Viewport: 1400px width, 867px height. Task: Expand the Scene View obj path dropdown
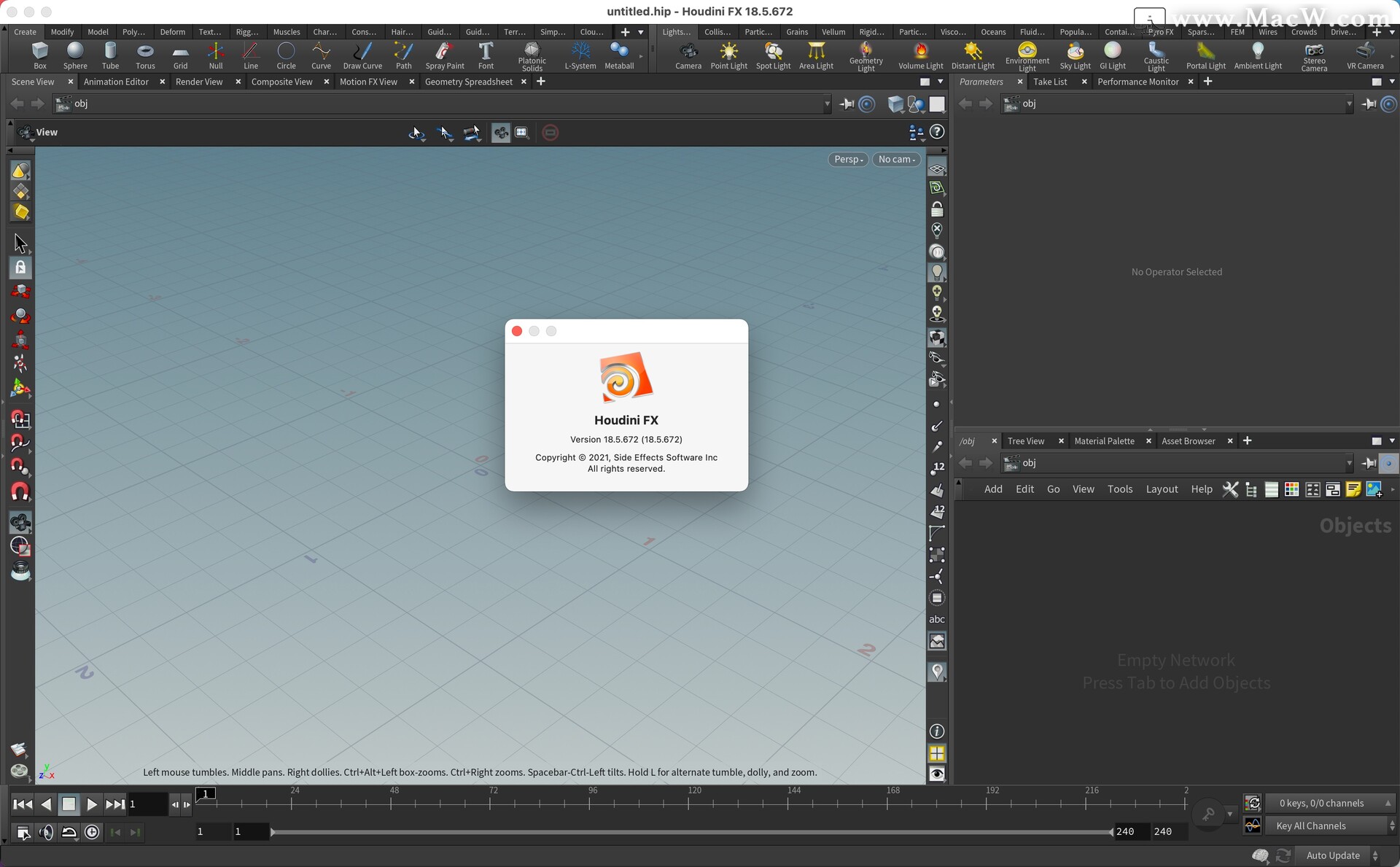(827, 104)
